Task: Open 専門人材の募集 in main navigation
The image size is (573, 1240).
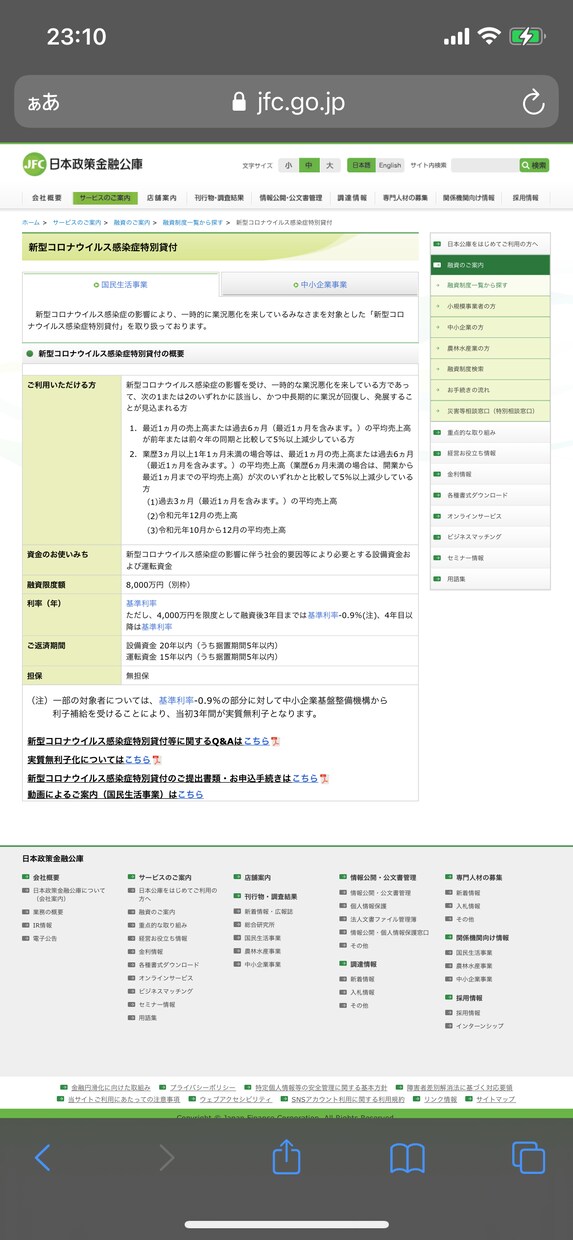Action: pos(405,198)
